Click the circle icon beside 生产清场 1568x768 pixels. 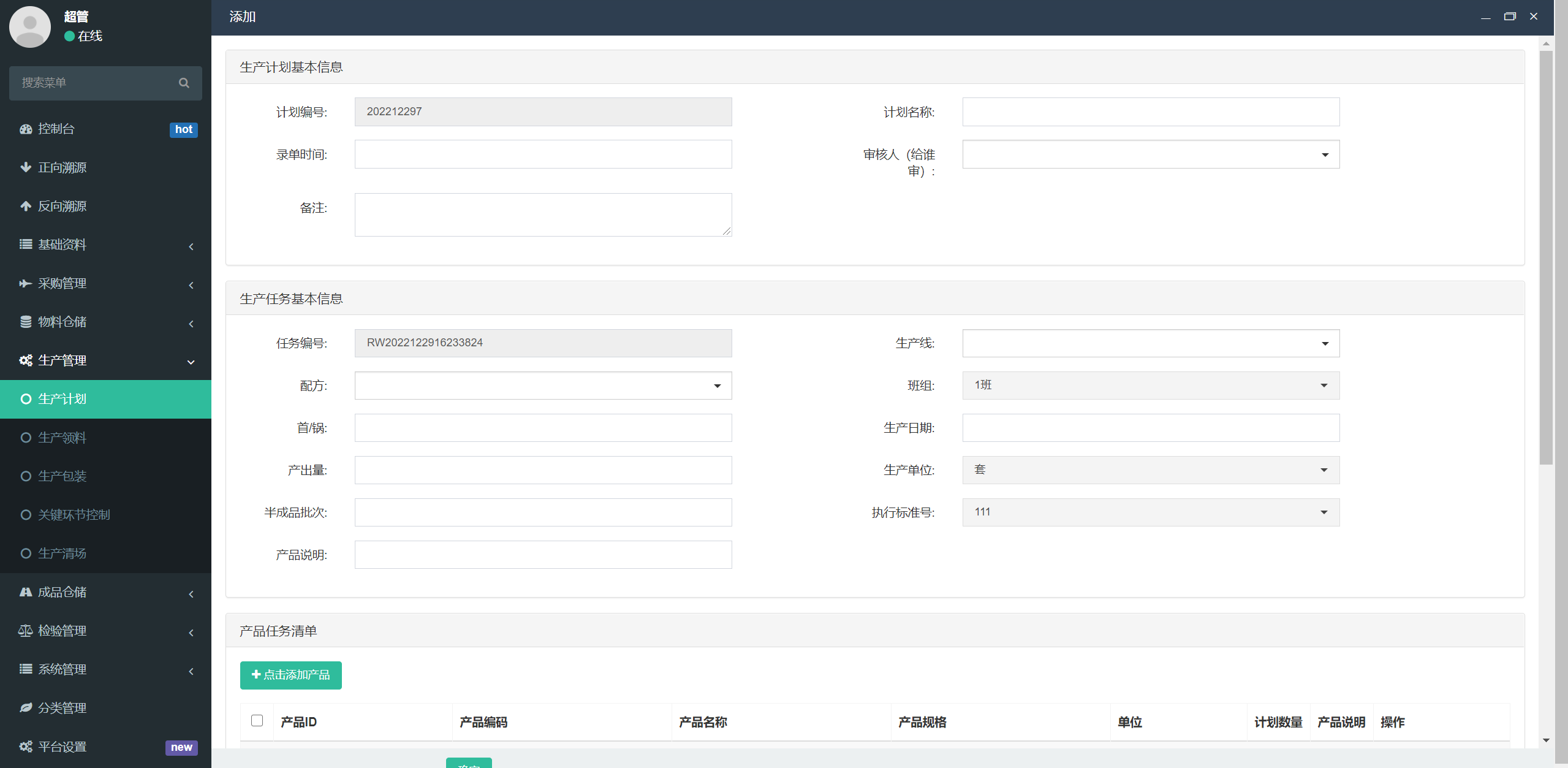26,553
